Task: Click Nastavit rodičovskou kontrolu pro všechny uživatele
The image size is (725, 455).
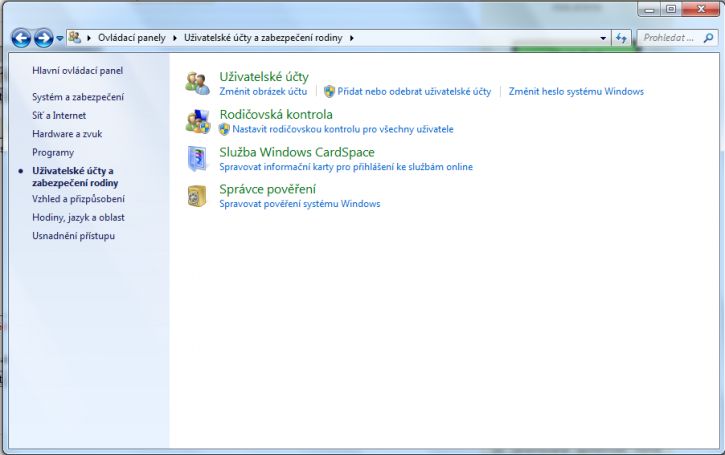Action: tap(343, 129)
